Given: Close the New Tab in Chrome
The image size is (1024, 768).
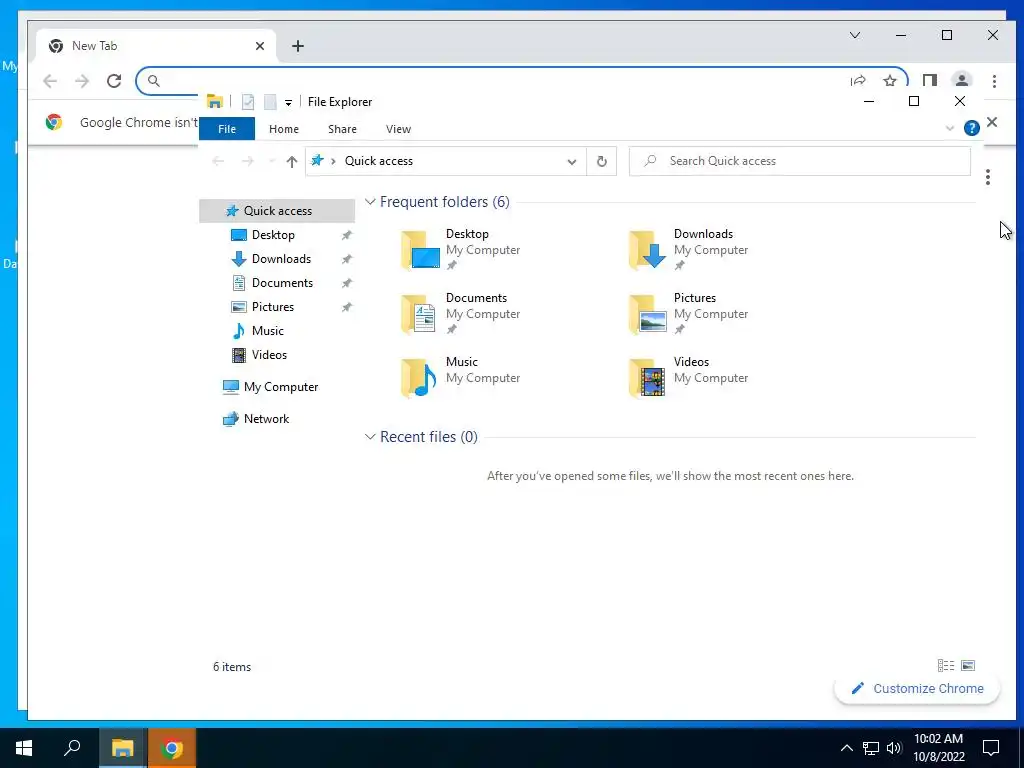Looking at the screenshot, I should [x=260, y=46].
